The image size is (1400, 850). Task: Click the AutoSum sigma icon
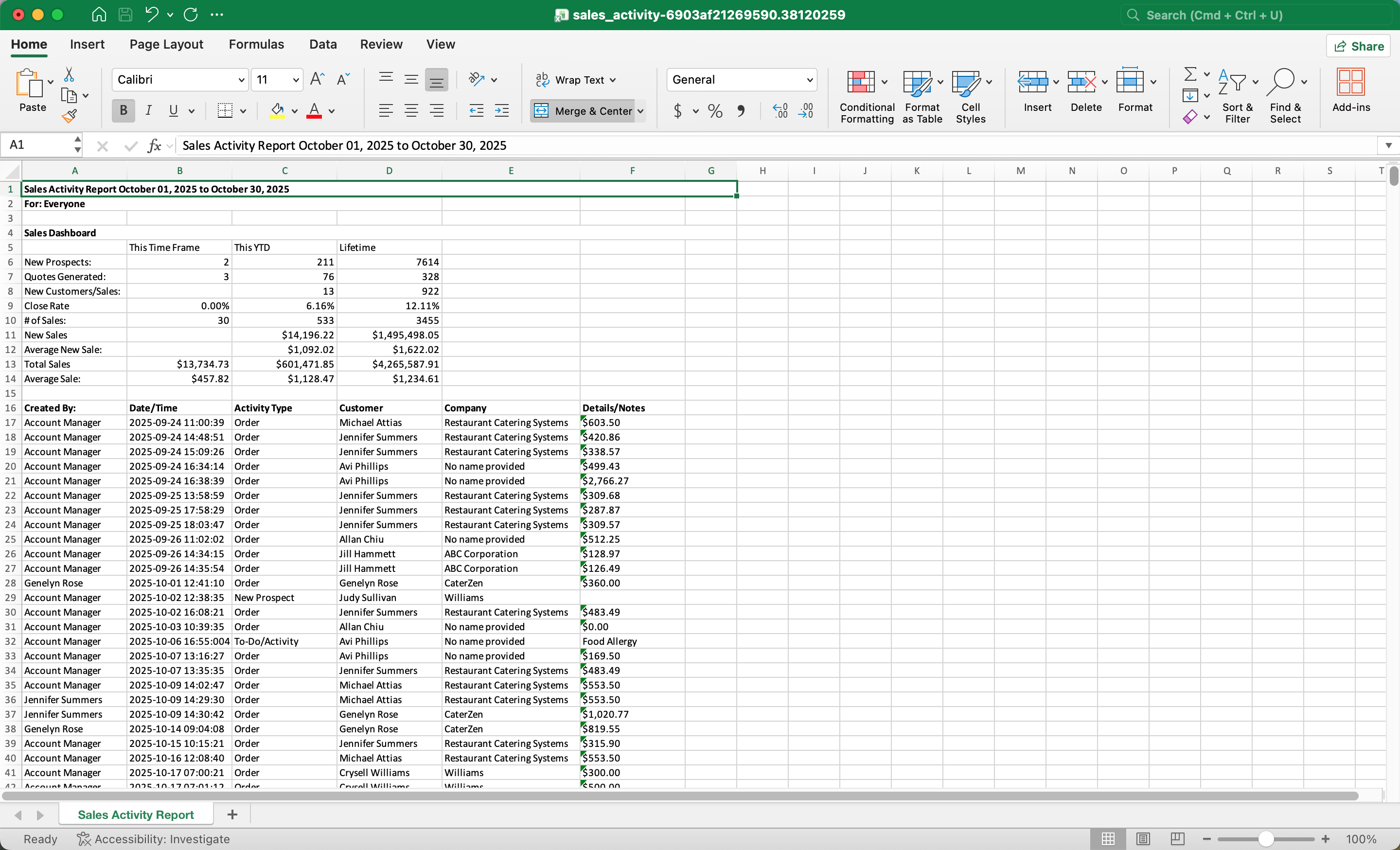(1190, 74)
